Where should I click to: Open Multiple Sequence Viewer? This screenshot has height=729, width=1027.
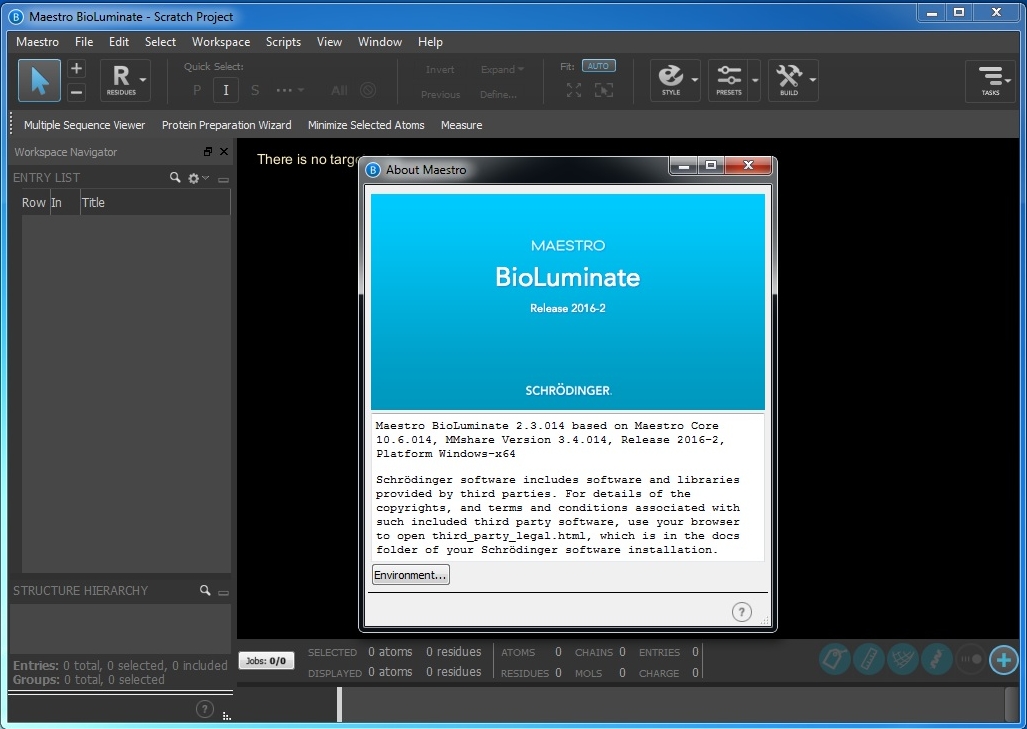tap(84, 125)
